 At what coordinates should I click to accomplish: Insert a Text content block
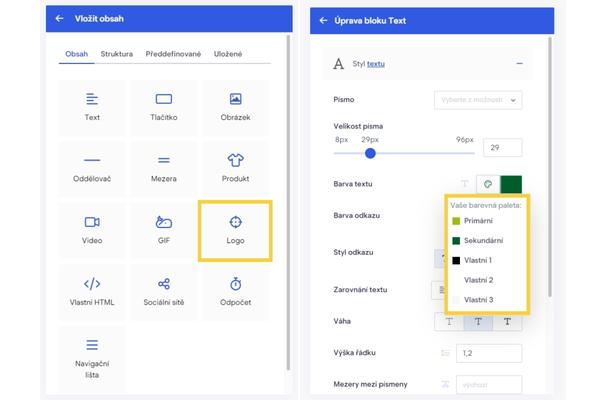pos(92,108)
